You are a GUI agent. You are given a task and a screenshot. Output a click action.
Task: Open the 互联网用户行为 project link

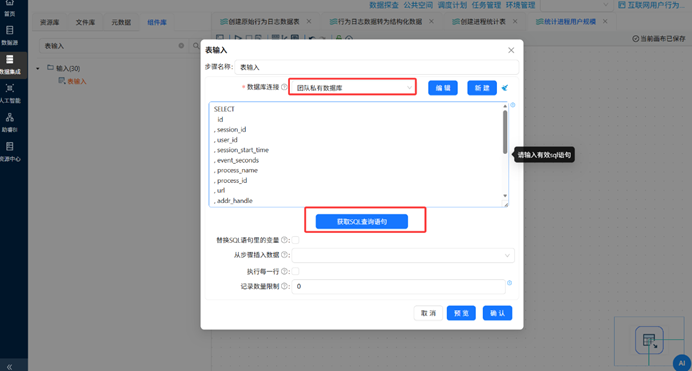[651, 5]
